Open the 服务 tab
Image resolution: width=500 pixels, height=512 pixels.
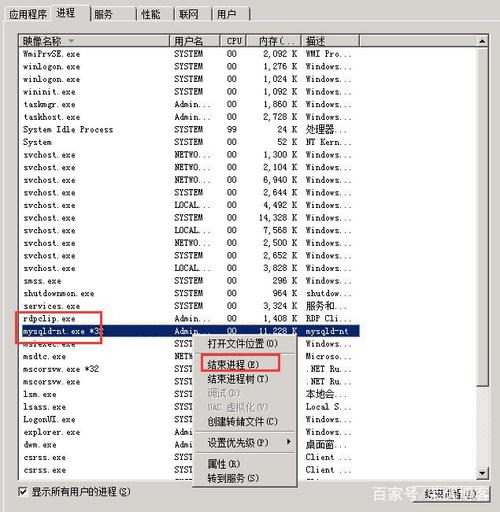tap(103, 14)
